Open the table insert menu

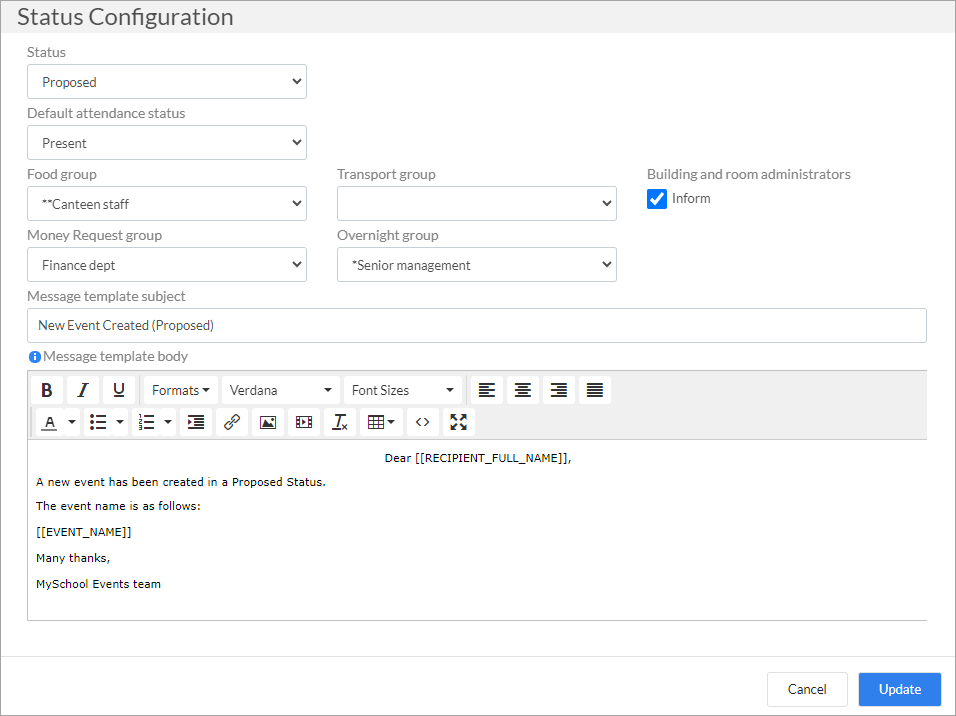[381, 422]
